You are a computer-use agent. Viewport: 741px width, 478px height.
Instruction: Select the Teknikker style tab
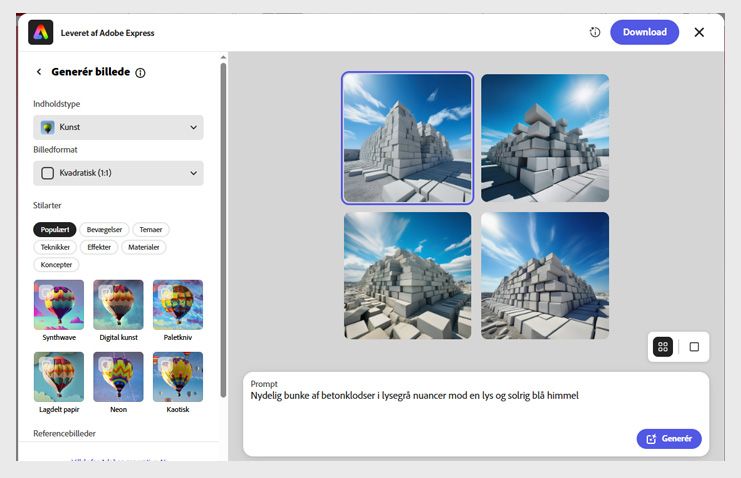[x=55, y=247]
